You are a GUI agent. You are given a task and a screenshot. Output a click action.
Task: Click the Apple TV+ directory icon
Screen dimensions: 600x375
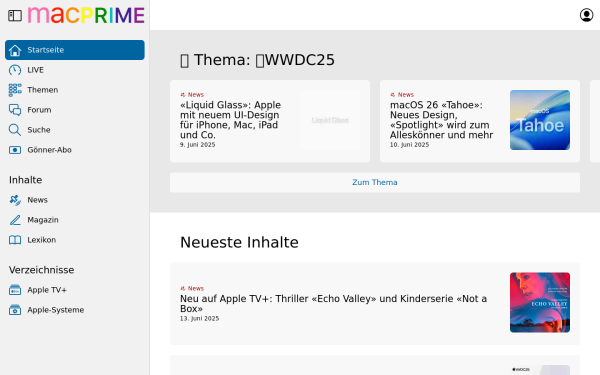click(15, 290)
